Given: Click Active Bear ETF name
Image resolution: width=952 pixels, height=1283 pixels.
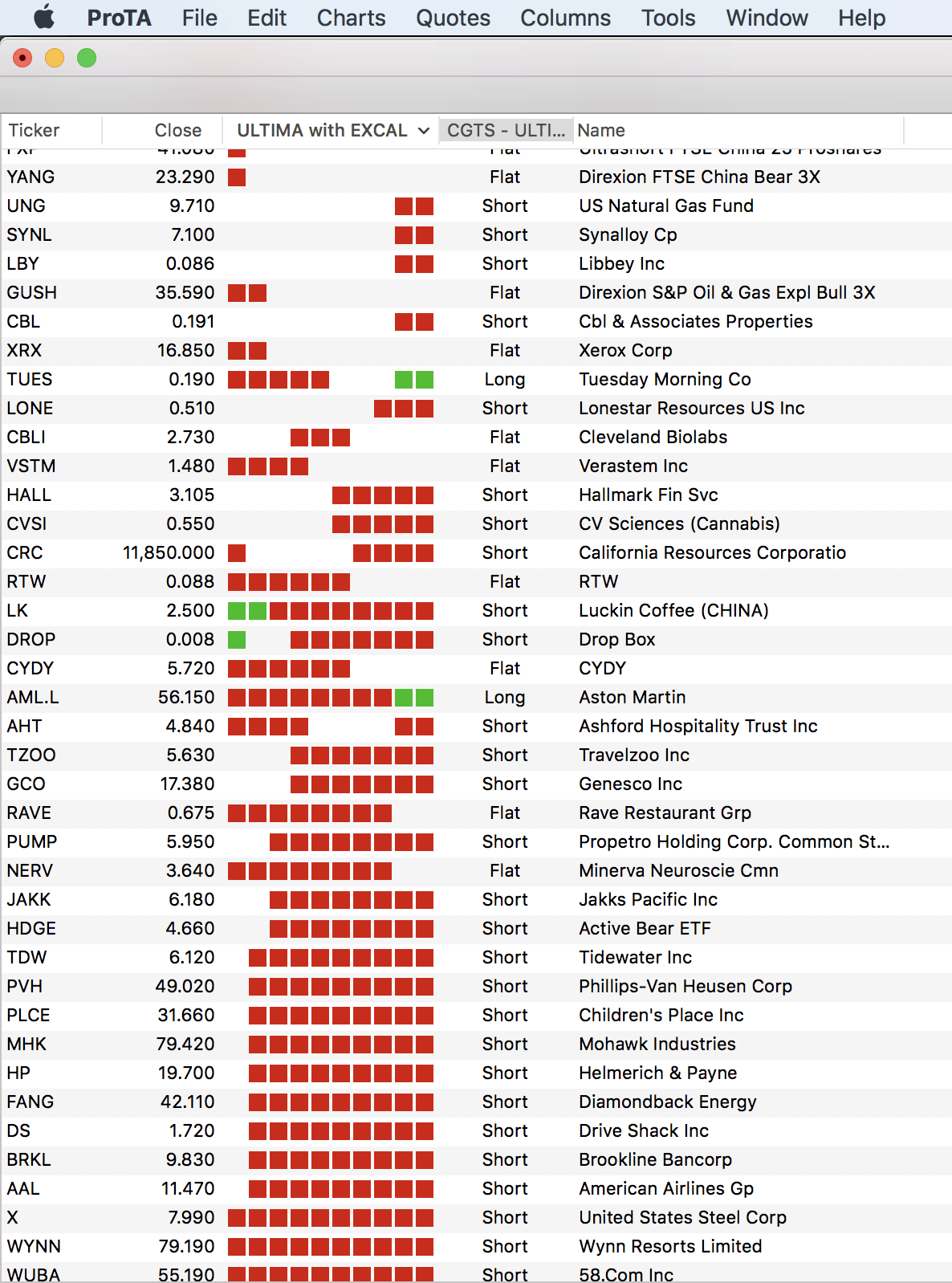Looking at the screenshot, I should 645,928.
